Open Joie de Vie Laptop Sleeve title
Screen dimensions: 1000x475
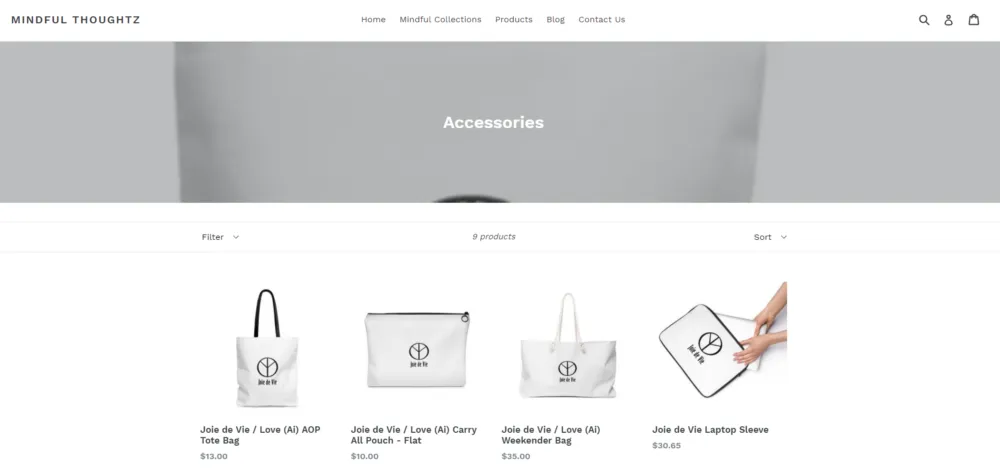[x=710, y=430]
